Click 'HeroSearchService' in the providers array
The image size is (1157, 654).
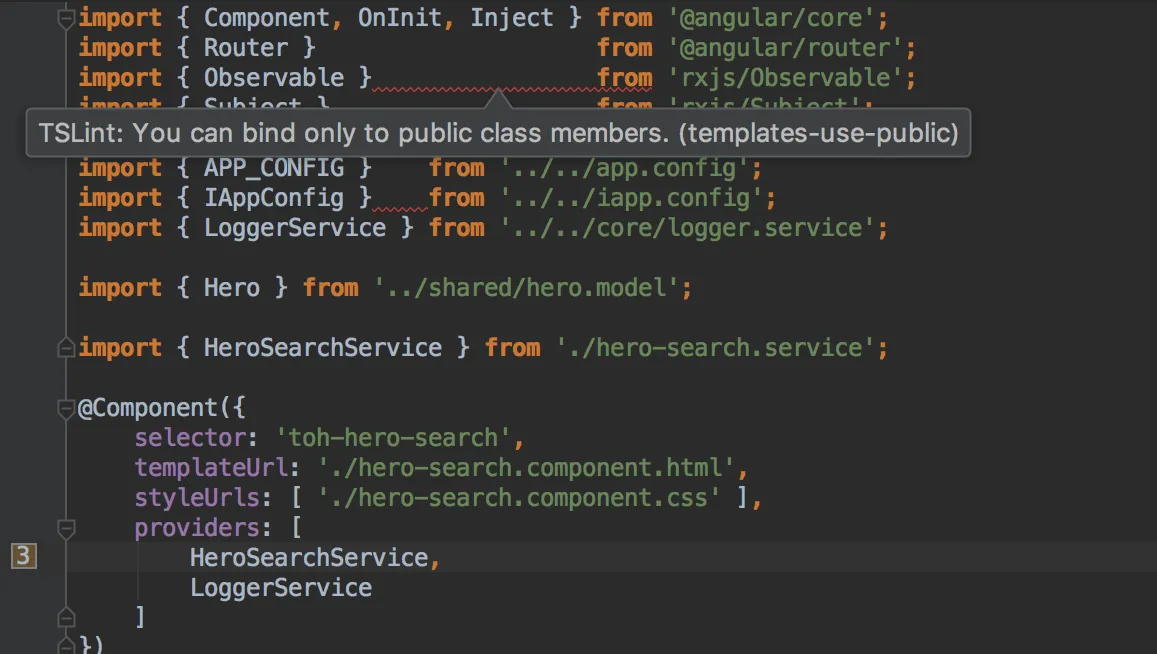coord(309,558)
